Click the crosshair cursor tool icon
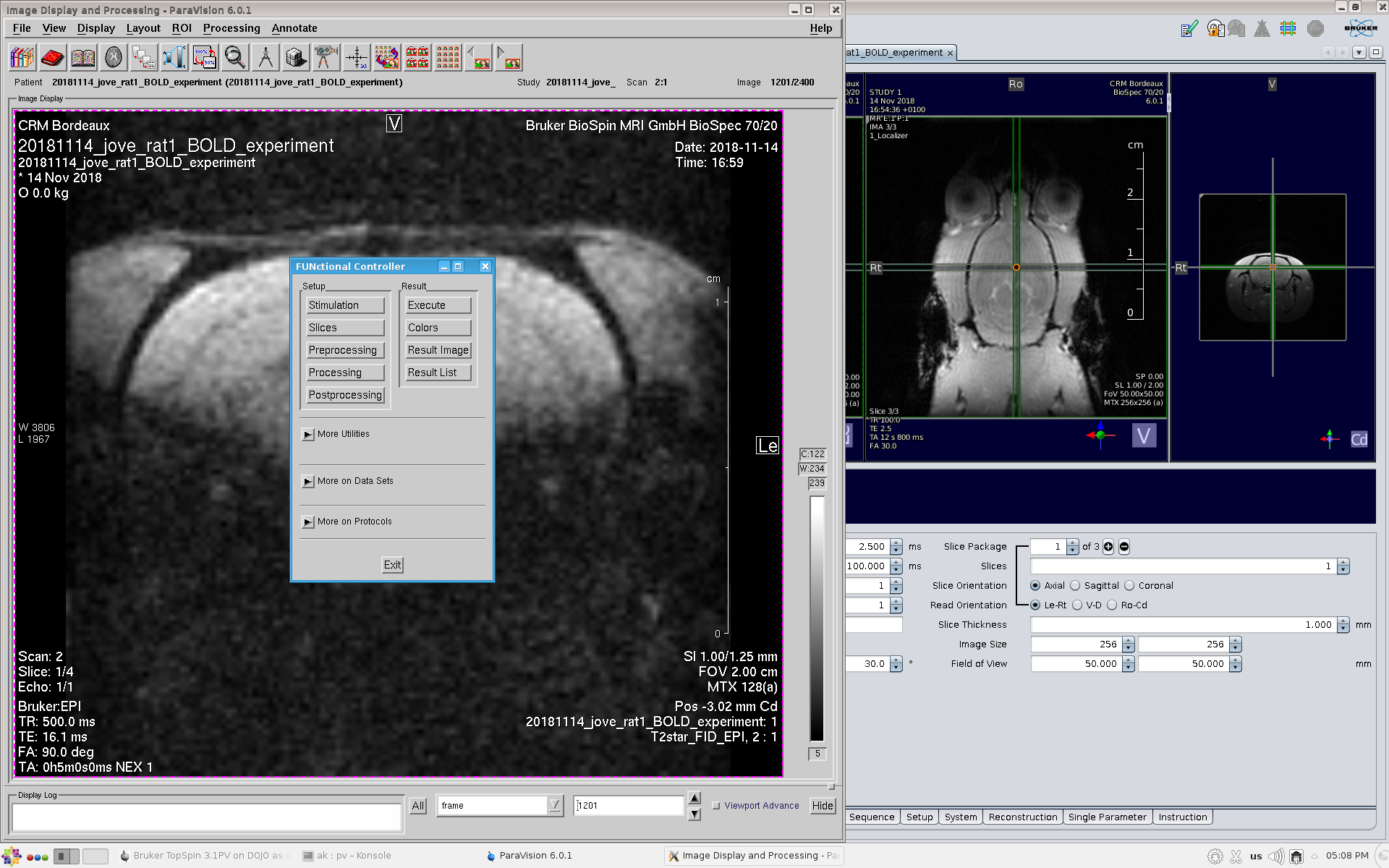Viewport: 1389px width, 868px height. click(356, 57)
